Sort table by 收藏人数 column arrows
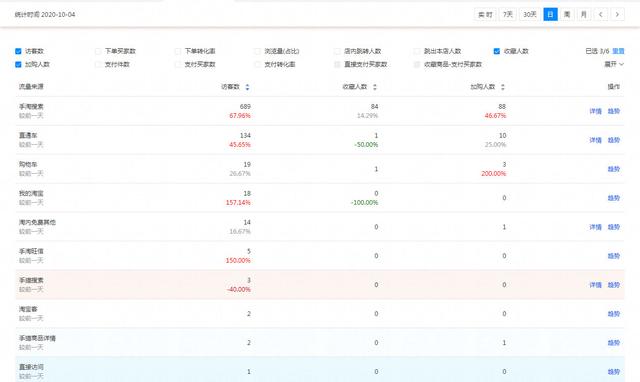This screenshot has height=382, width=640. click(375, 87)
